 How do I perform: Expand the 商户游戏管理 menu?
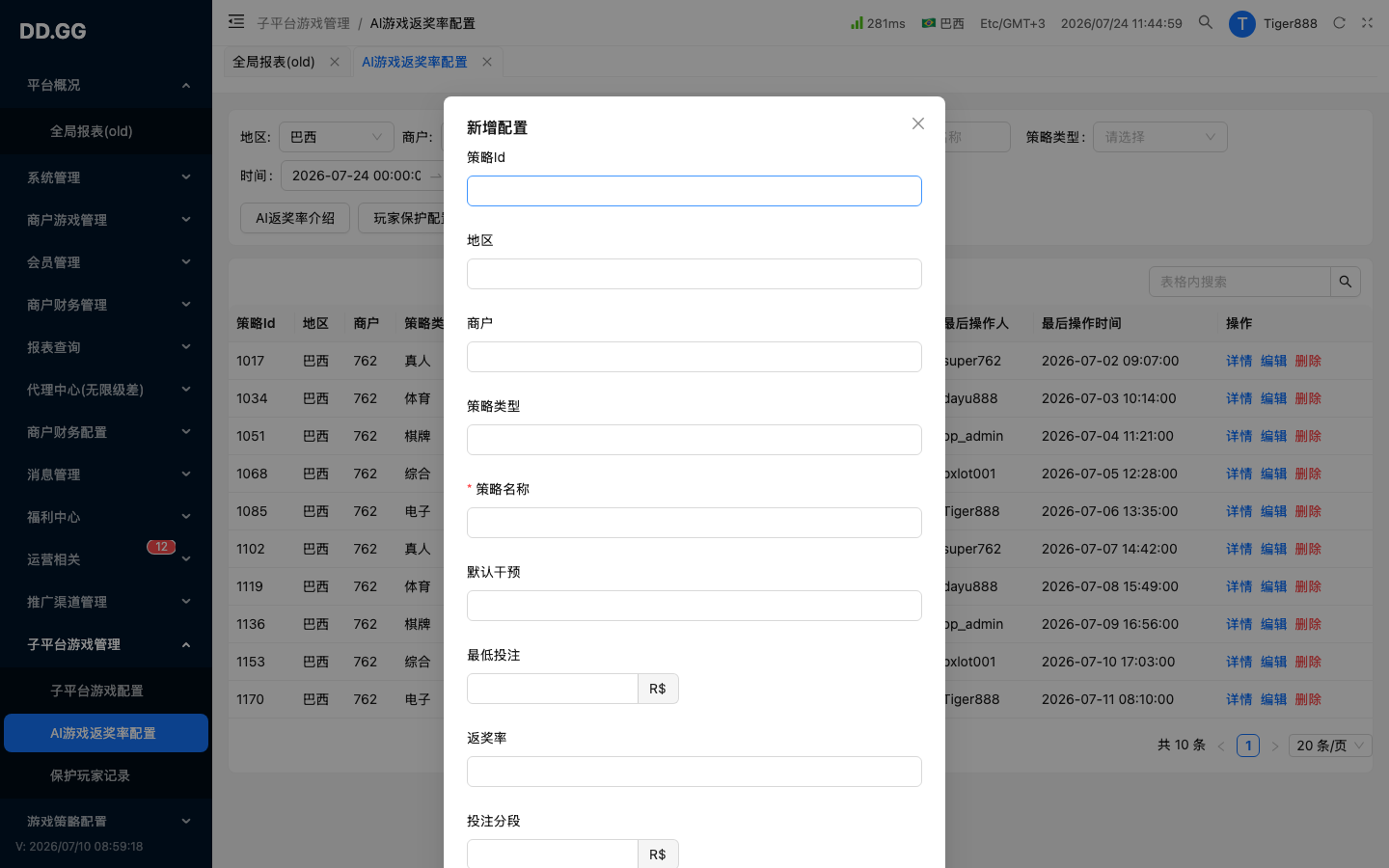pyautogui.click(x=106, y=220)
